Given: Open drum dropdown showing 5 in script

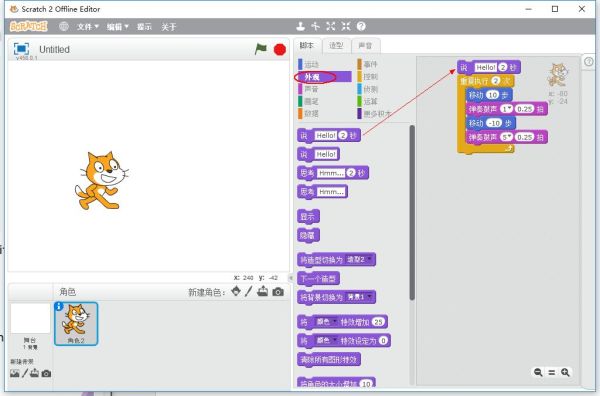Looking at the screenshot, I should (x=507, y=137).
